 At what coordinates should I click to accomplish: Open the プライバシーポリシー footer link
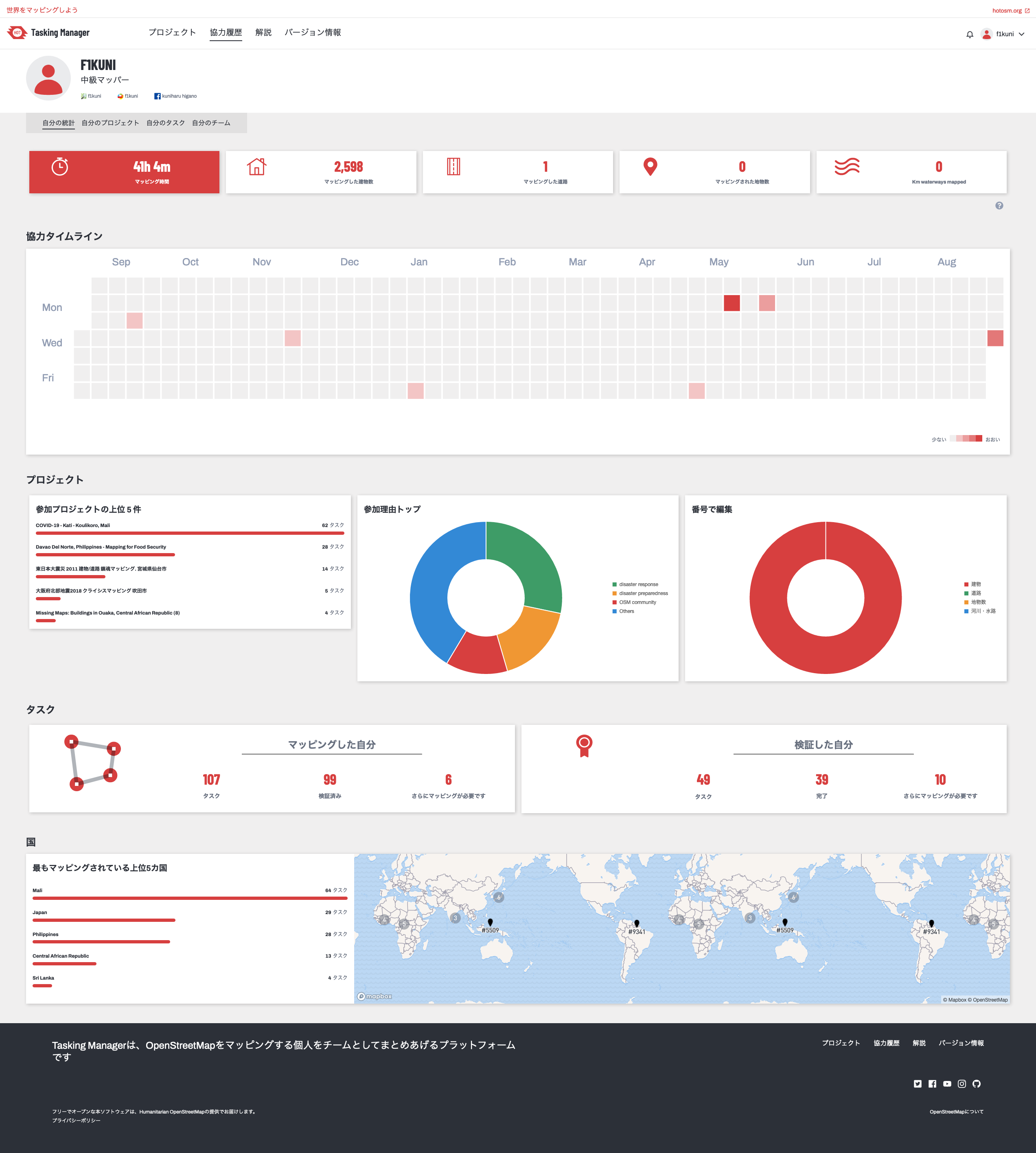(x=76, y=1120)
